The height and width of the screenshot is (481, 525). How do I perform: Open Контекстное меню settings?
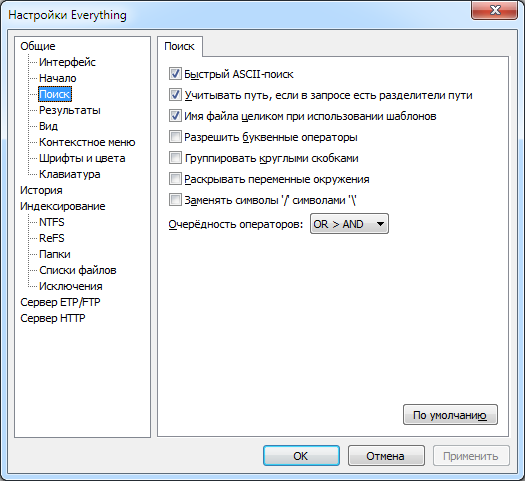(87, 142)
